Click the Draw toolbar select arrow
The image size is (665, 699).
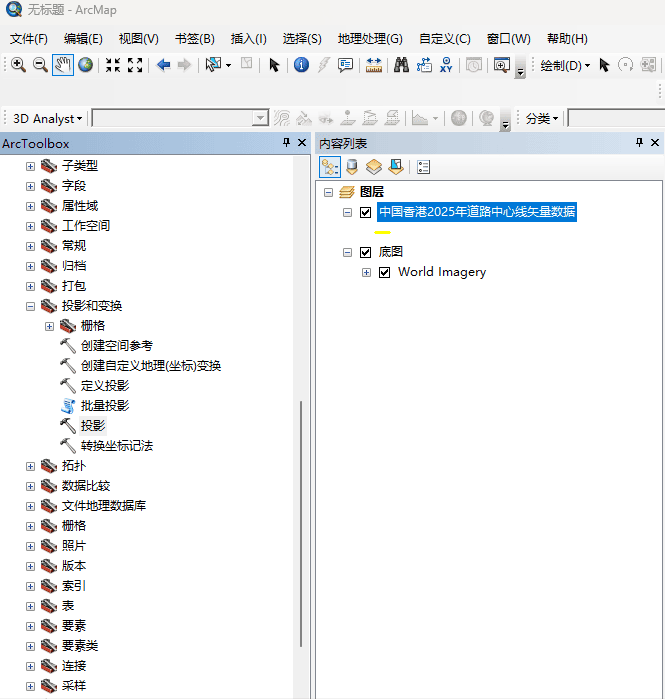click(604, 65)
